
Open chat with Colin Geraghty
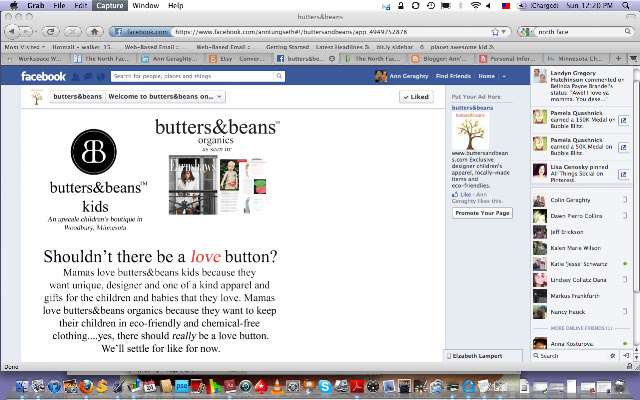(x=581, y=200)
